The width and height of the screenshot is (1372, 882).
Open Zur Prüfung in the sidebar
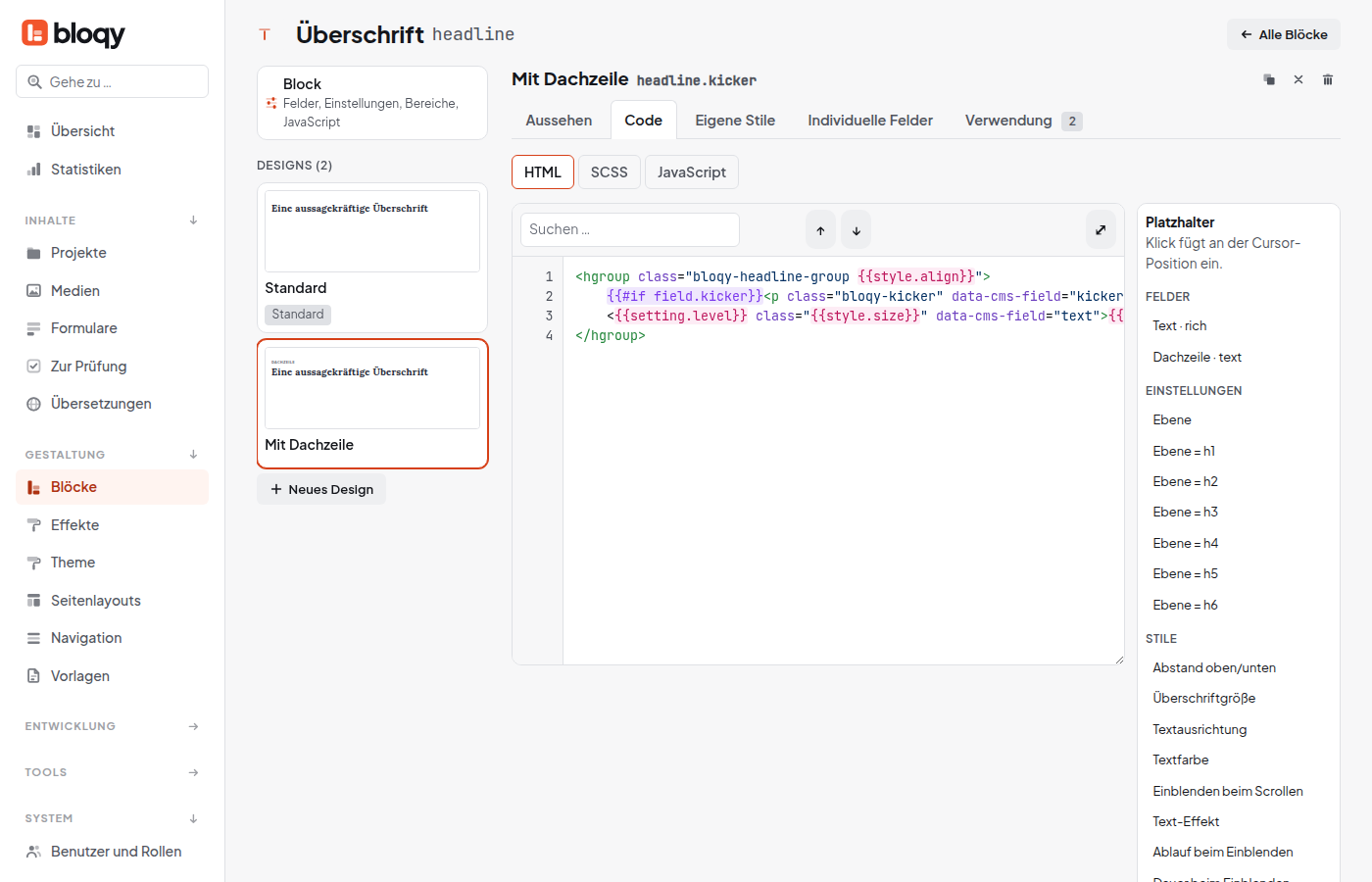point(113,367)
